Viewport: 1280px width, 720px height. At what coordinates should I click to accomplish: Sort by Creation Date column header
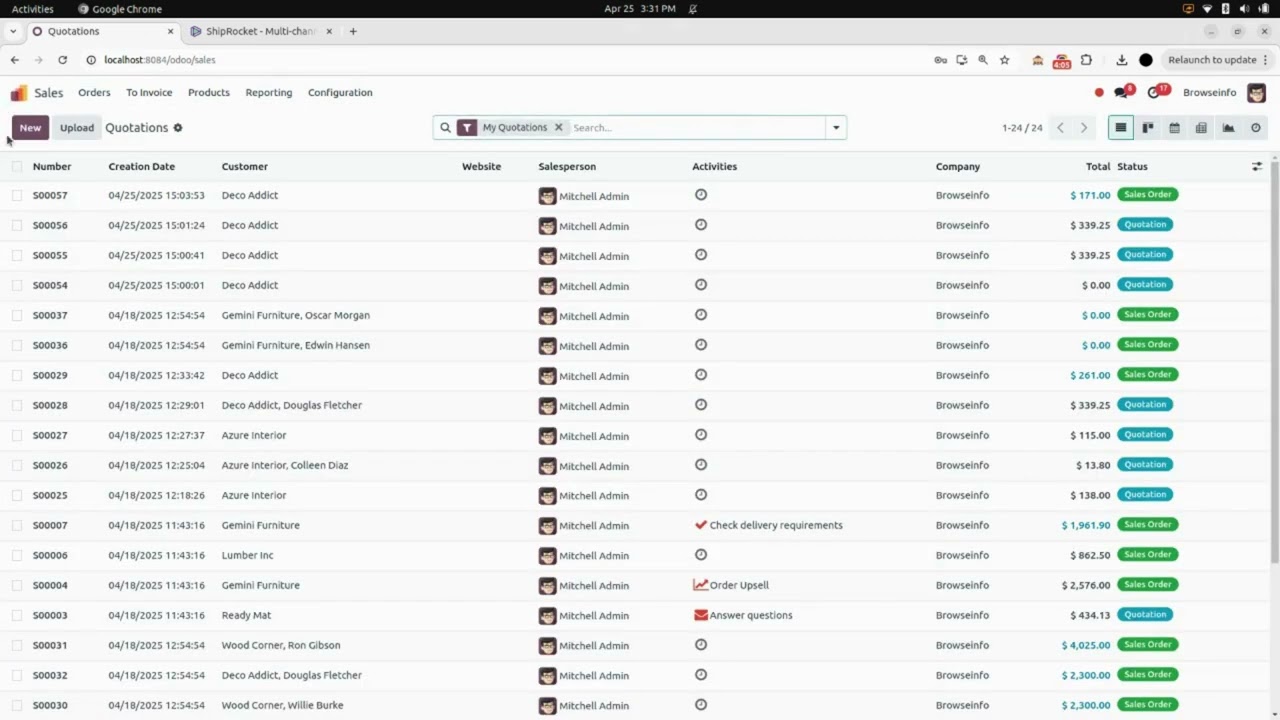(142, 167)
